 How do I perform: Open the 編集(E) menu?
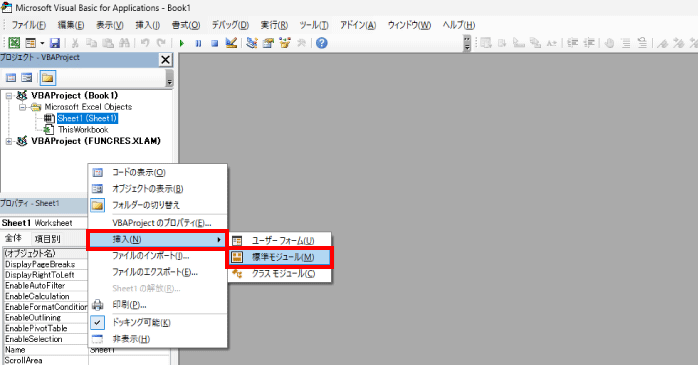click(71, 25)
